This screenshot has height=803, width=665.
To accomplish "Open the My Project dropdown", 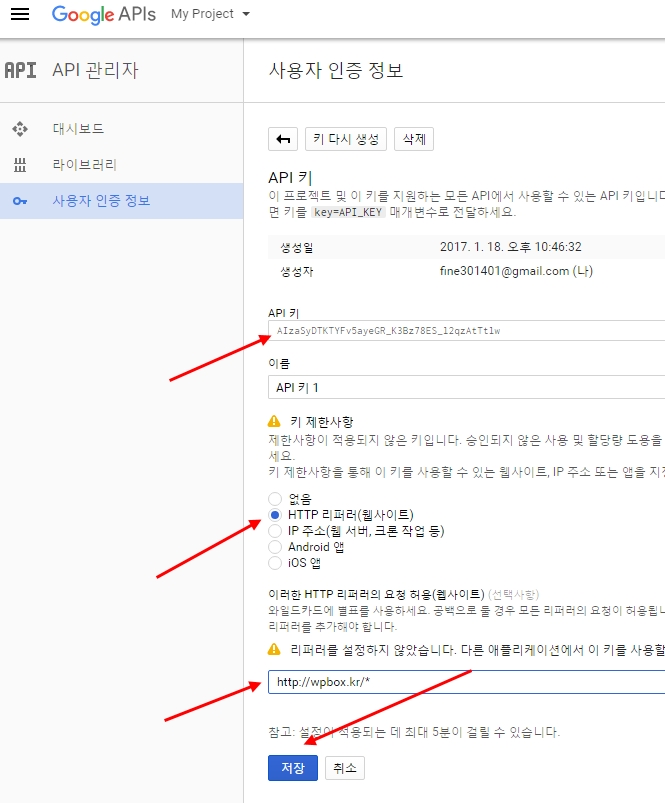I will (210, 15).
